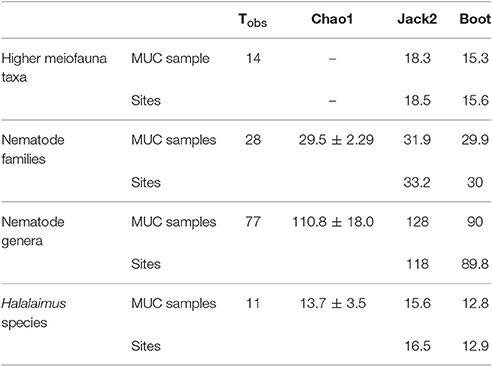Select the Nematode genera row label
The height and width of the screenshot is (366, 492).
click(x=33, y=231)
